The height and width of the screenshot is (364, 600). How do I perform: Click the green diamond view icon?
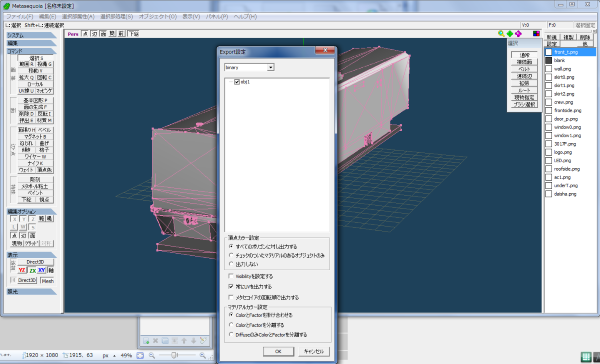[x=510, y=34]
